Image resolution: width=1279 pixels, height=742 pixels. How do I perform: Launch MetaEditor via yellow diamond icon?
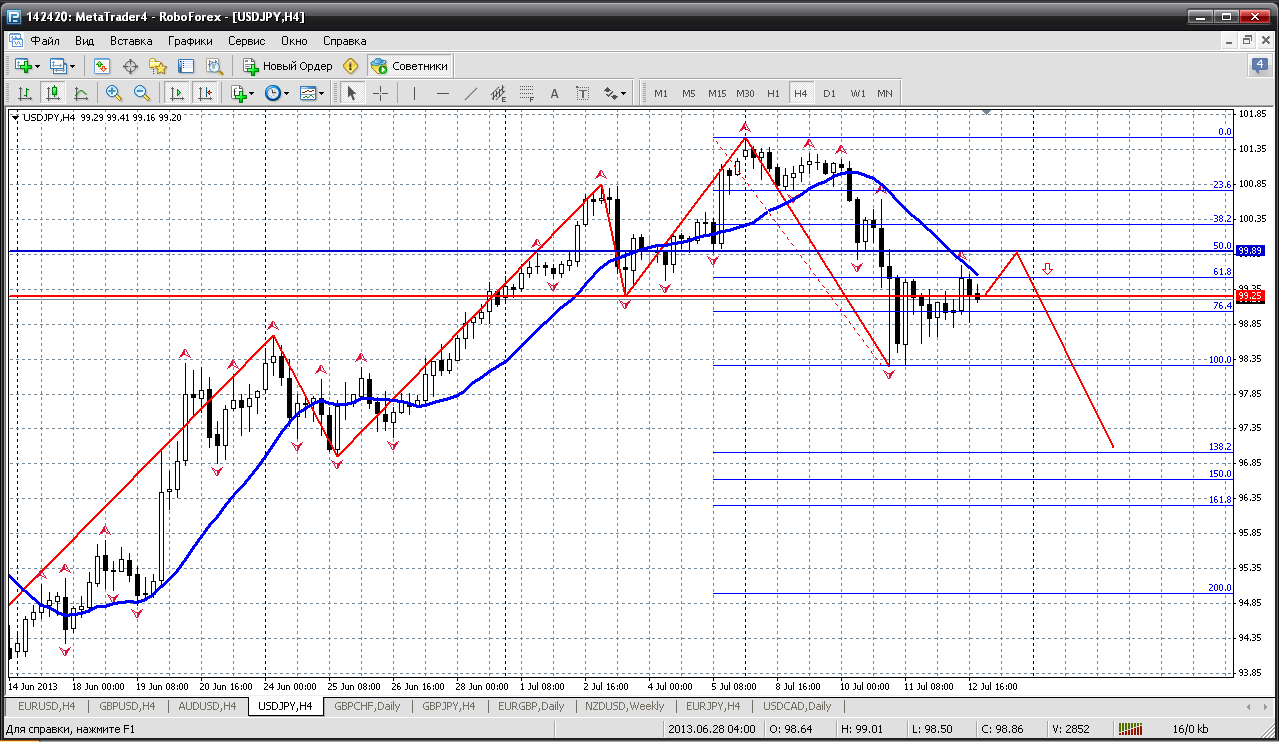350,66
